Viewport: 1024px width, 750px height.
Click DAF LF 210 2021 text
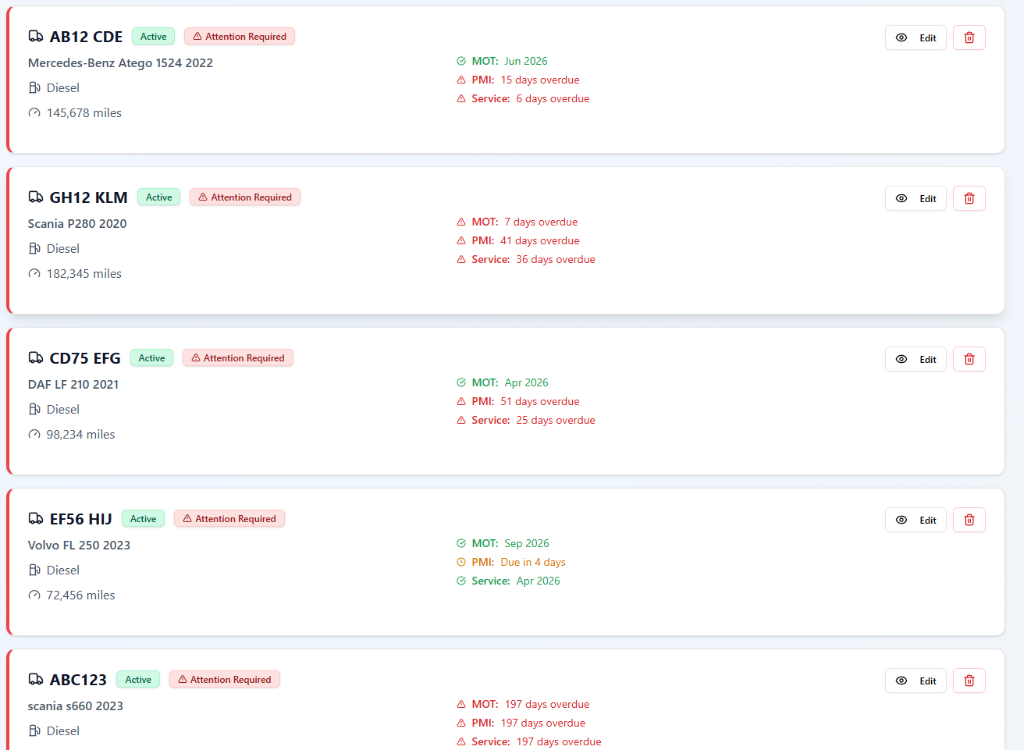click(x=73, y=384)
